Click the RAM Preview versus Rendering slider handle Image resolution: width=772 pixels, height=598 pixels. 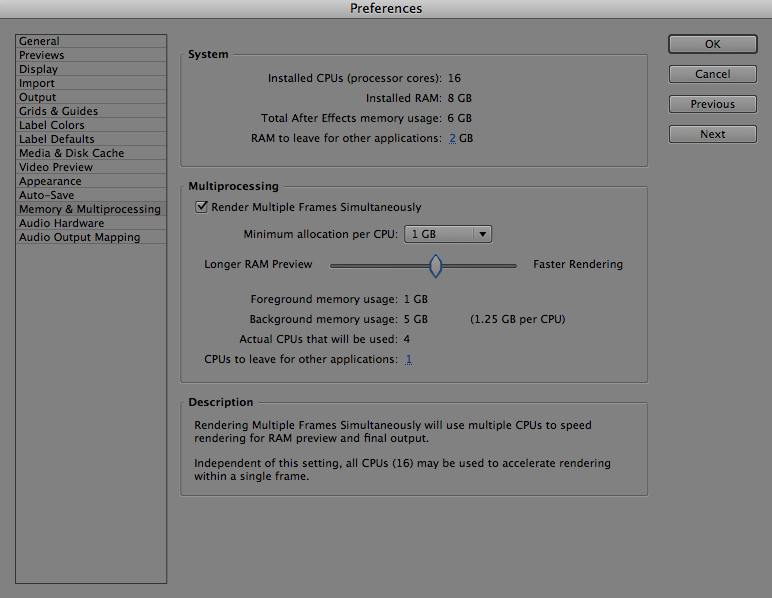436,266
